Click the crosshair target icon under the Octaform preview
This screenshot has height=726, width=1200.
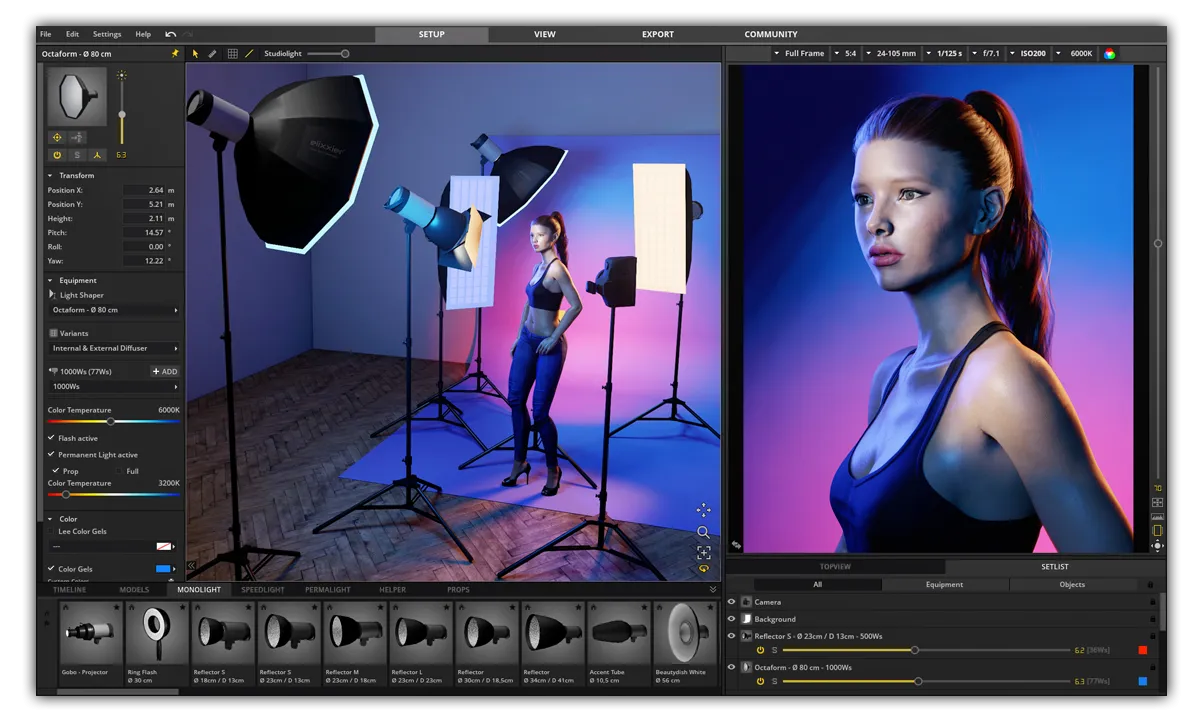(x=55, y=137)
